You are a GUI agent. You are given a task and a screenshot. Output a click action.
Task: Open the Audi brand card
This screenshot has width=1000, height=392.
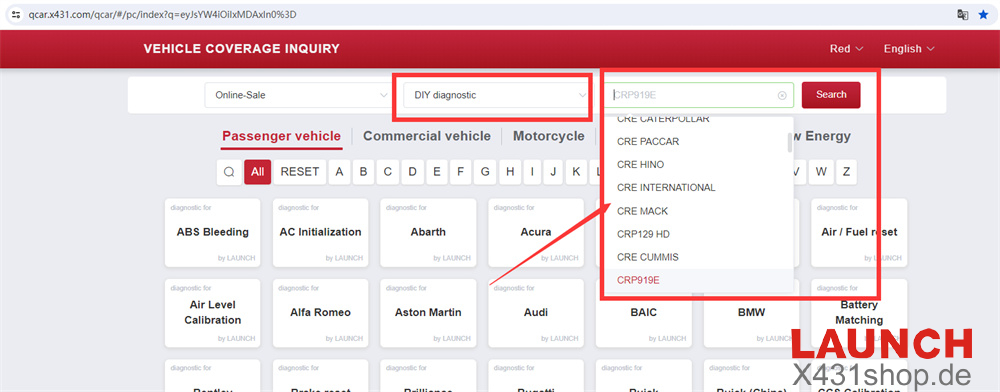pos(536,312)
